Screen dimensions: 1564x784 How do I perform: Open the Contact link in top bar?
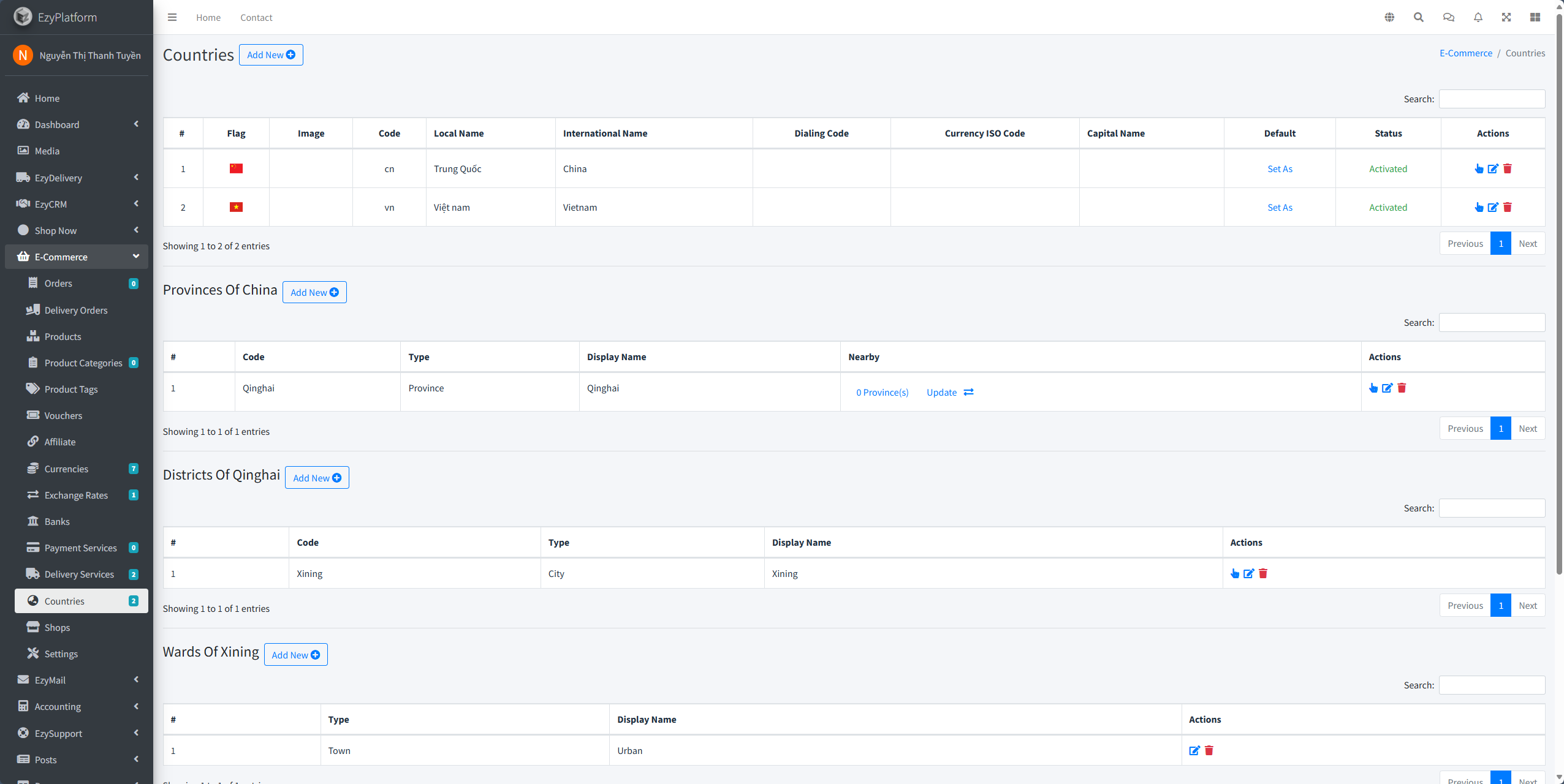pyautogui.click(x=256, y=17)
